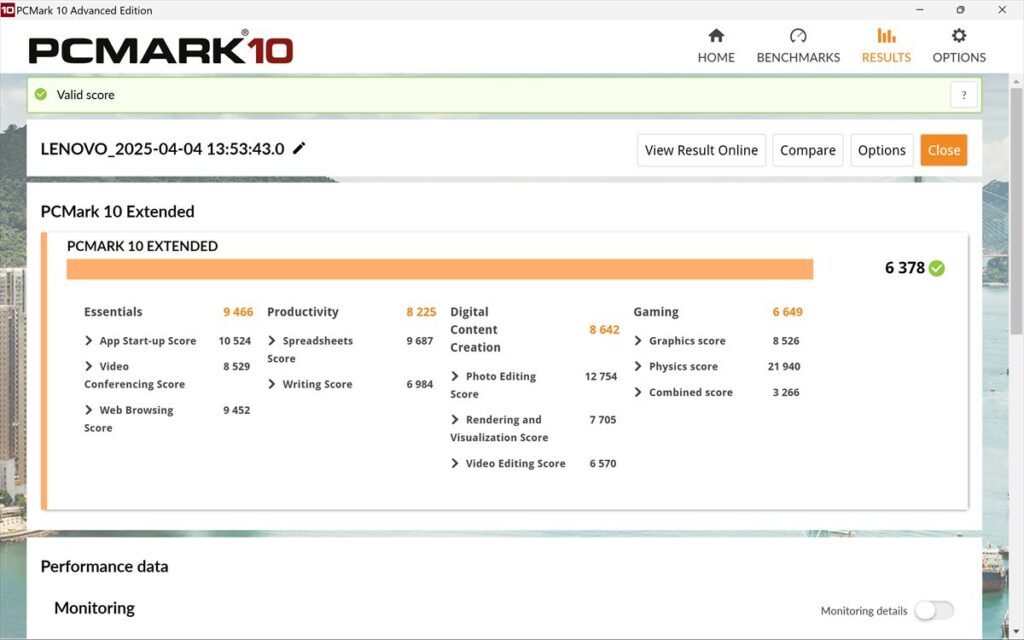
Task: Toggle Monitoring details switch
Action: click(934, 611)
